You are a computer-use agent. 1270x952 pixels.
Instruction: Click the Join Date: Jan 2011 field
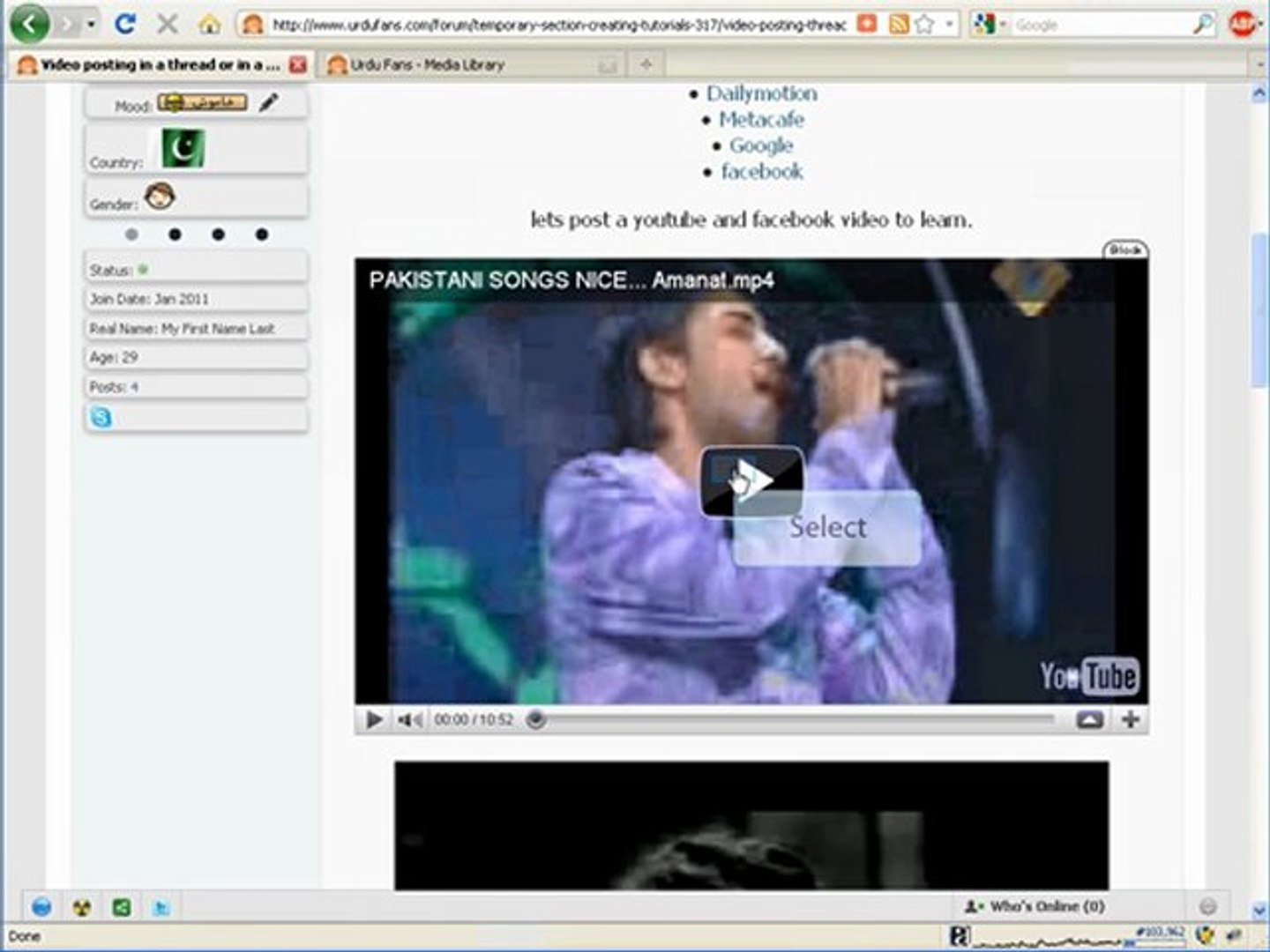click(196, 299)
